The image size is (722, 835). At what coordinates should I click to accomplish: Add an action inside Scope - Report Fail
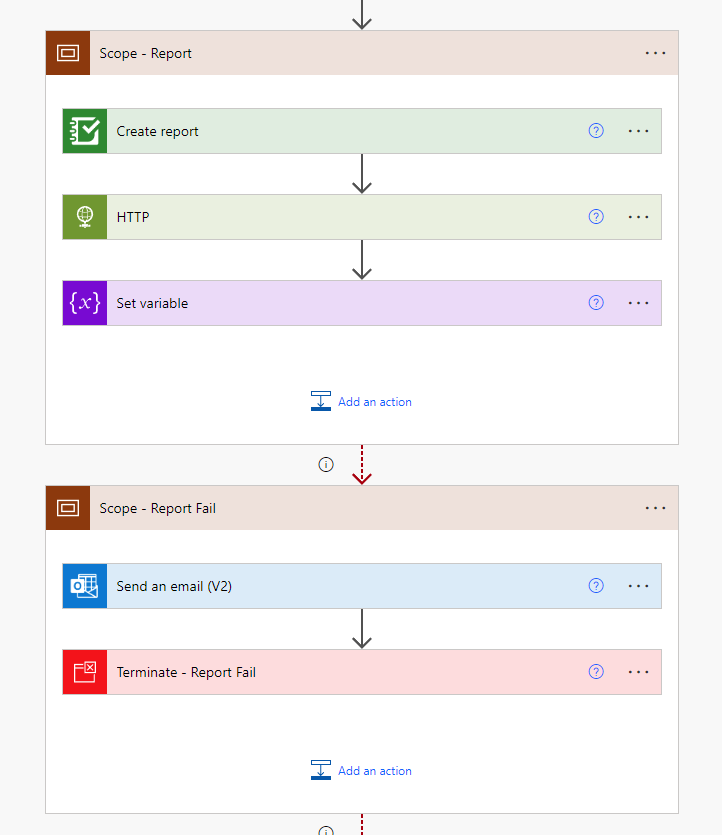[x=362, y=771]
